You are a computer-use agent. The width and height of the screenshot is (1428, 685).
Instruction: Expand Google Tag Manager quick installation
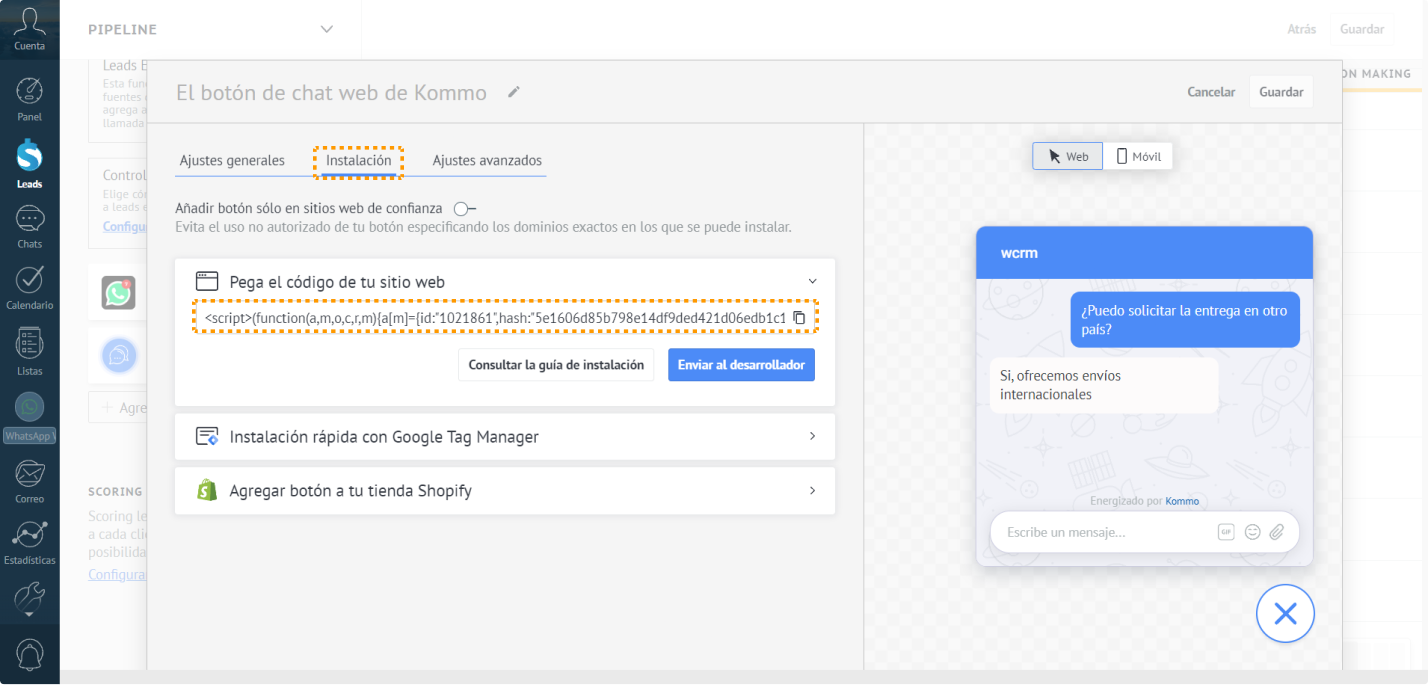pyautogui.click(x=812, y=436)
